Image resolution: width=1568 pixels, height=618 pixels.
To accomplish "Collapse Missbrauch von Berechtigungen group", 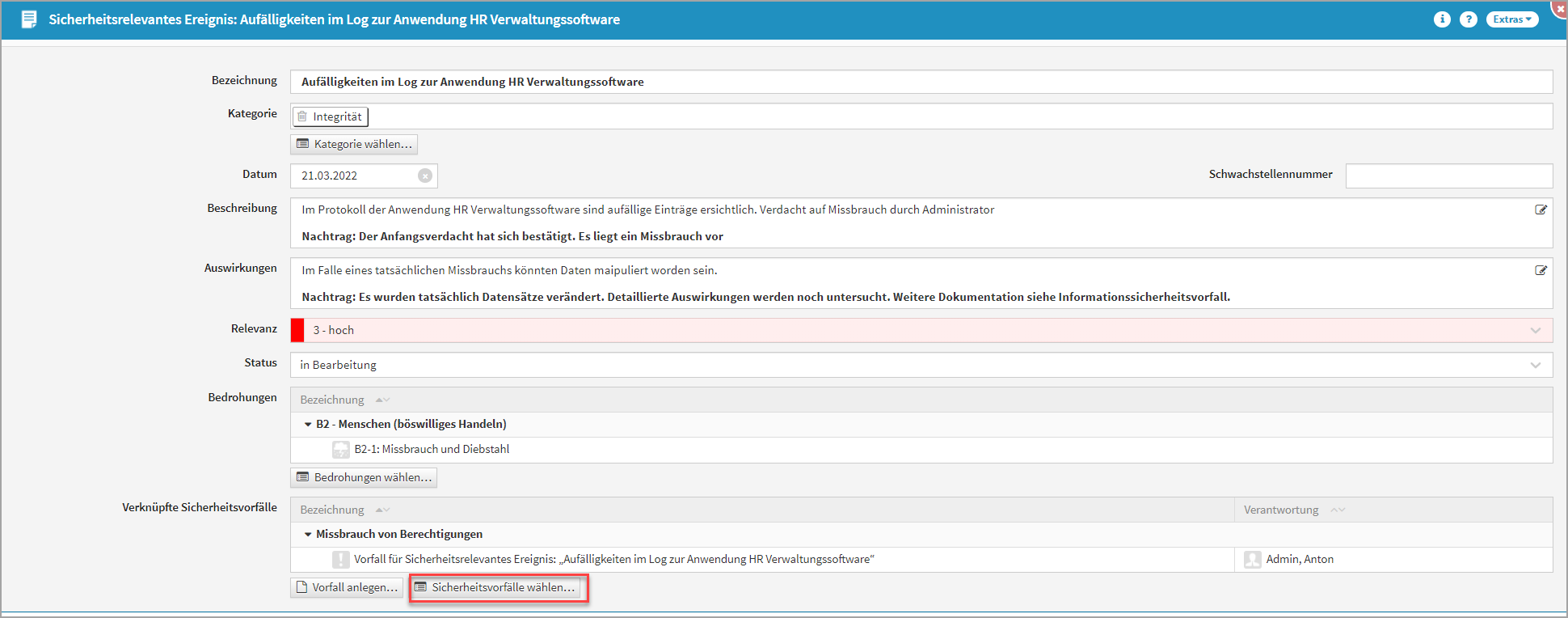I will click(308, 534).
